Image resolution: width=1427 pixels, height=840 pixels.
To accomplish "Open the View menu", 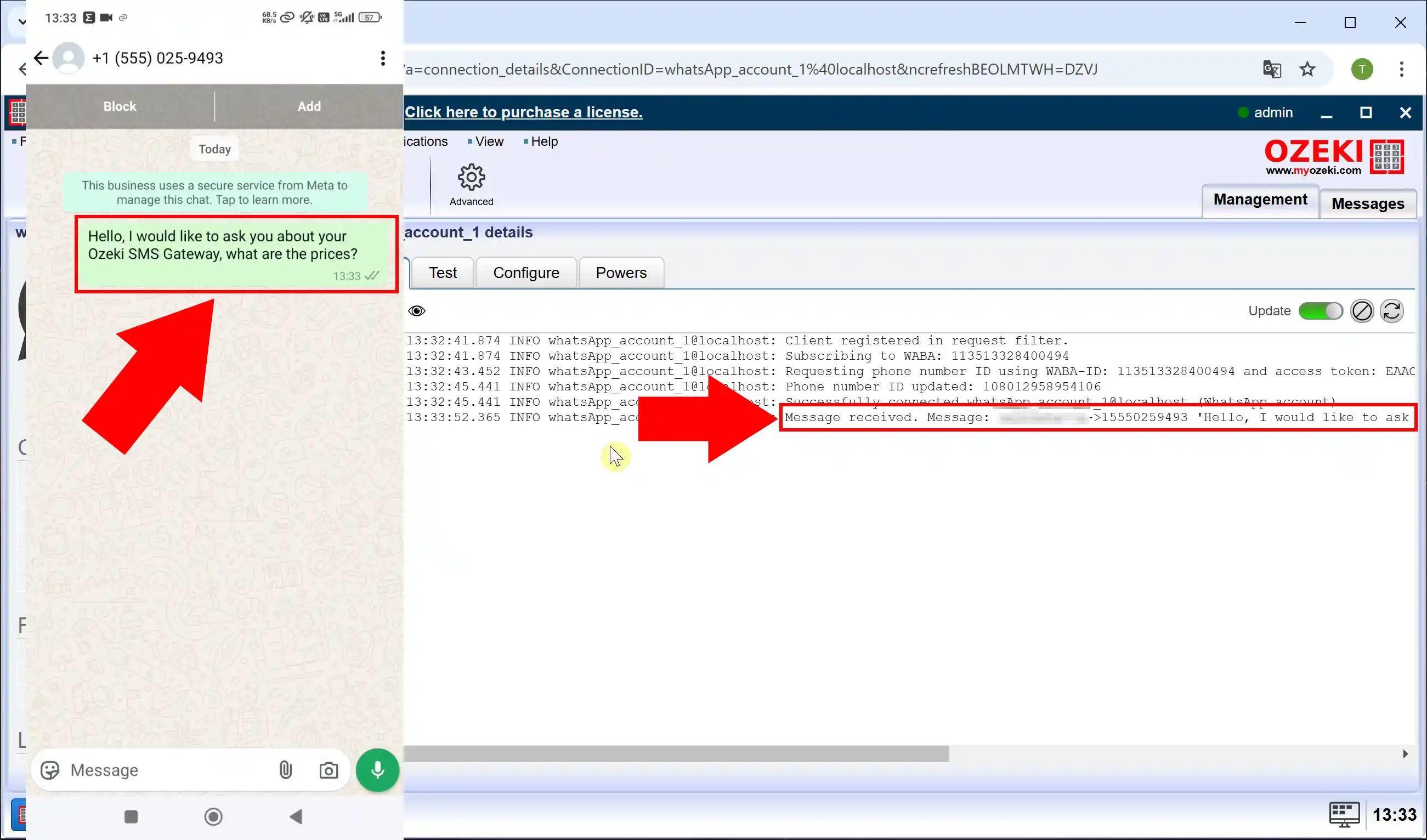I will 489,141.
